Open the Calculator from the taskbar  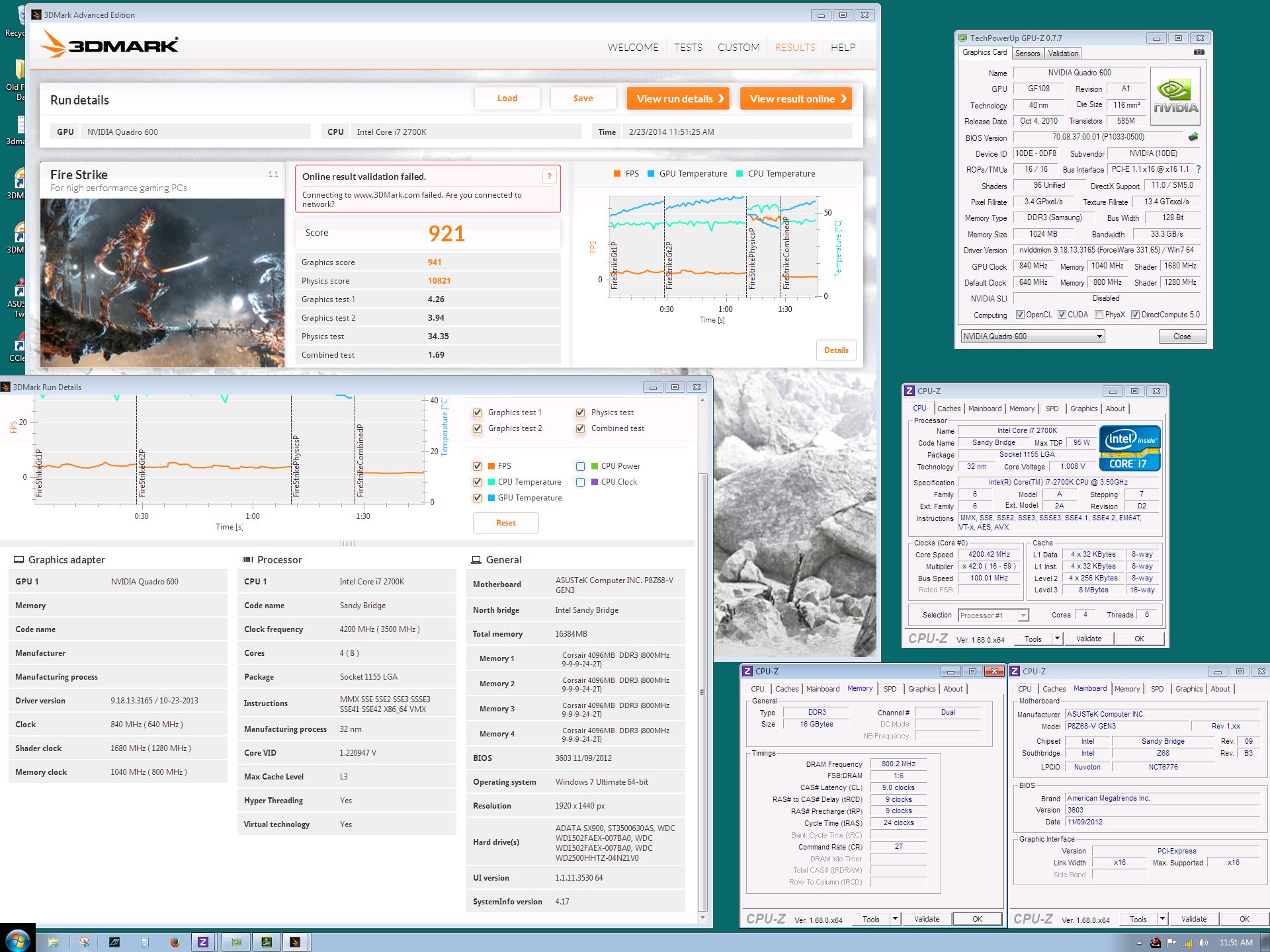point(145,942)
